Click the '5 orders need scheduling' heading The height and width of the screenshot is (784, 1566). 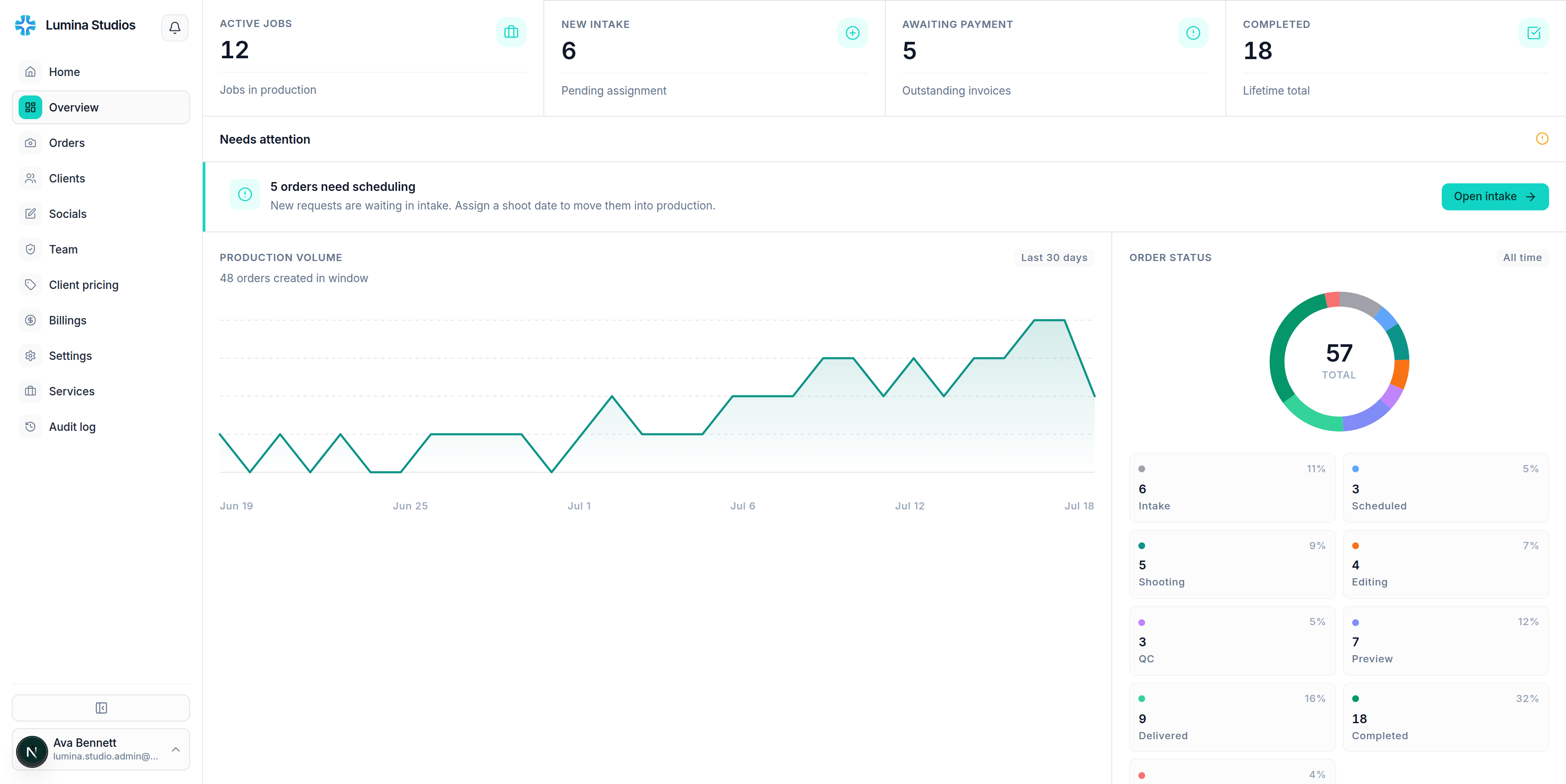[x=343, y=187]
